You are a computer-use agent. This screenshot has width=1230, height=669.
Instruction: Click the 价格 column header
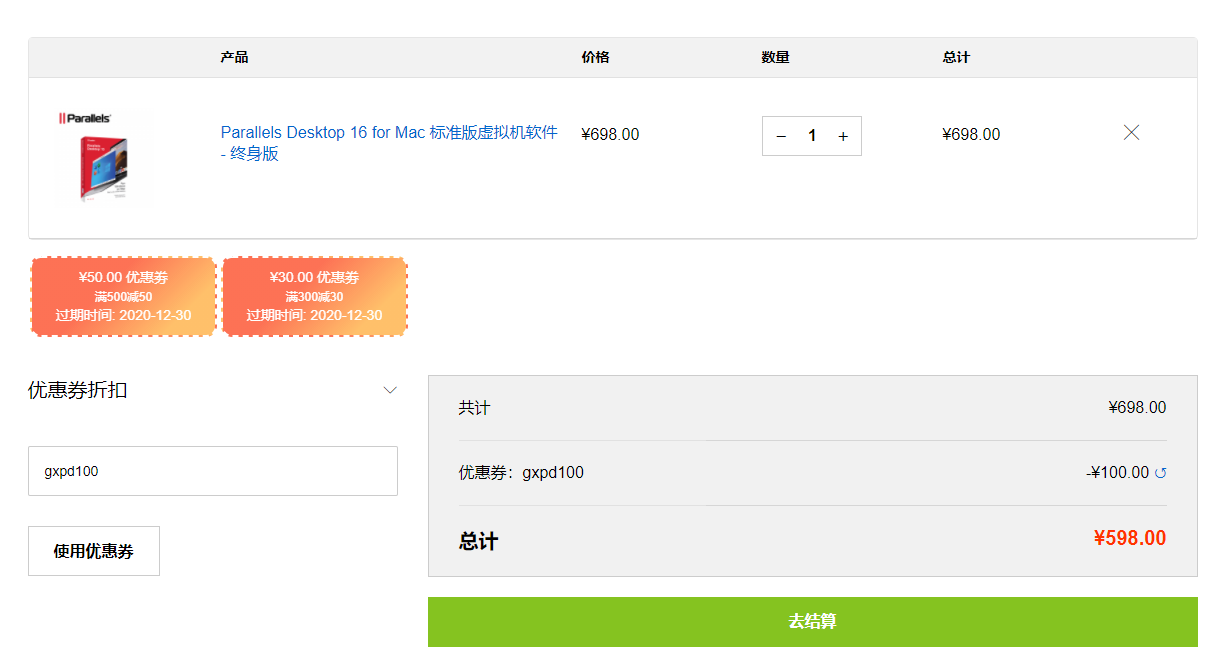point(595,57)
